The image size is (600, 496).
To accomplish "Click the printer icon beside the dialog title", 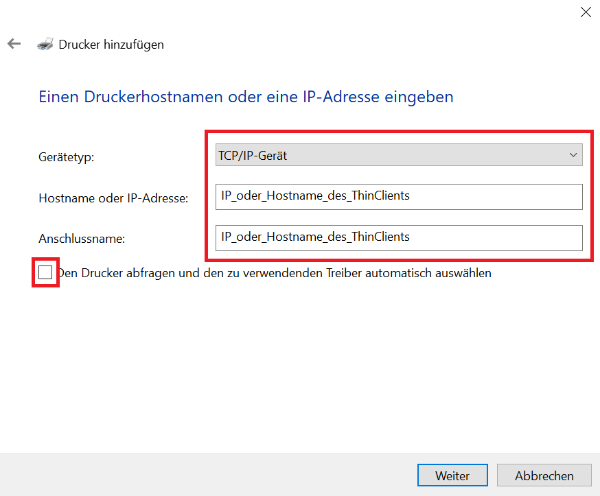I will click(x=45, y=44).
